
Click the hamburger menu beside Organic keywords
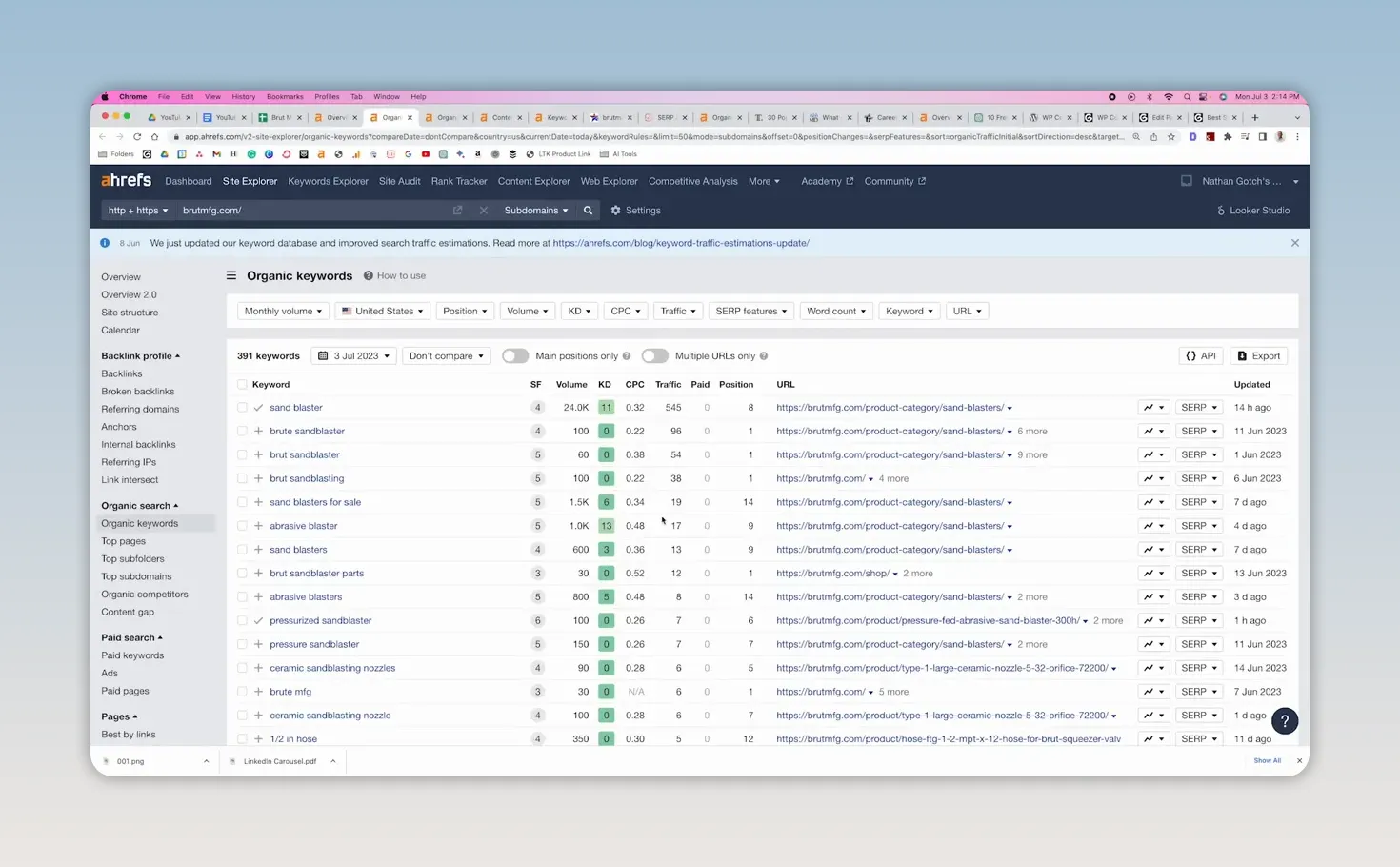tap(231, 275)
